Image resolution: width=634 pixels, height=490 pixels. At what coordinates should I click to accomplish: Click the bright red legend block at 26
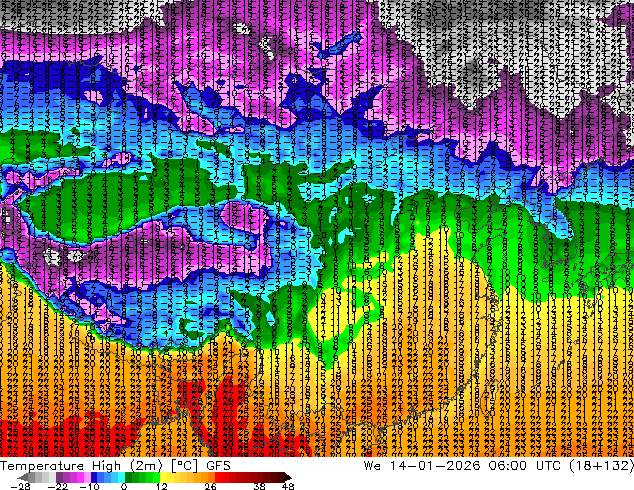pyautogui.click(x=218, y=477)
